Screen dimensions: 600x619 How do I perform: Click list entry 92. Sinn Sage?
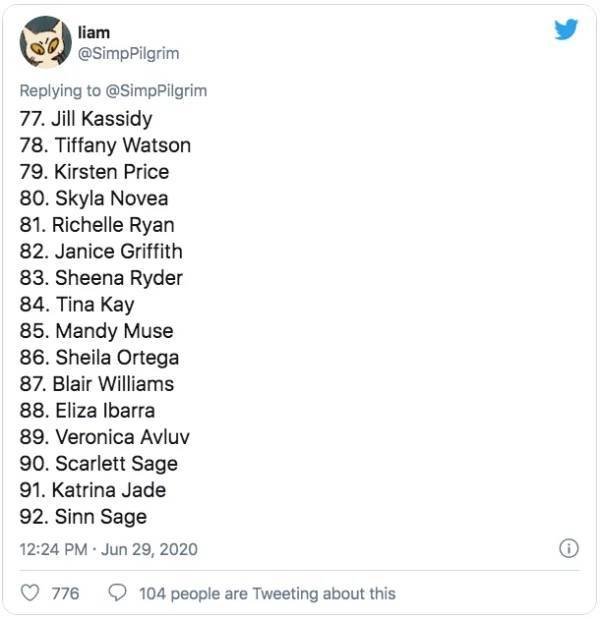point(83,517)
